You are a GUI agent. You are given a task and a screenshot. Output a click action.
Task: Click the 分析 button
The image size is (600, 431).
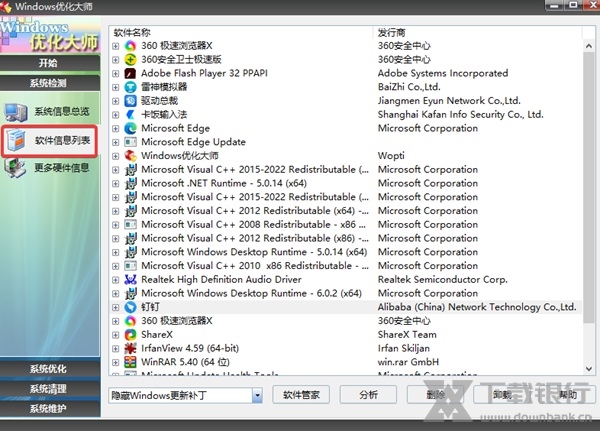tap(368, 395)
